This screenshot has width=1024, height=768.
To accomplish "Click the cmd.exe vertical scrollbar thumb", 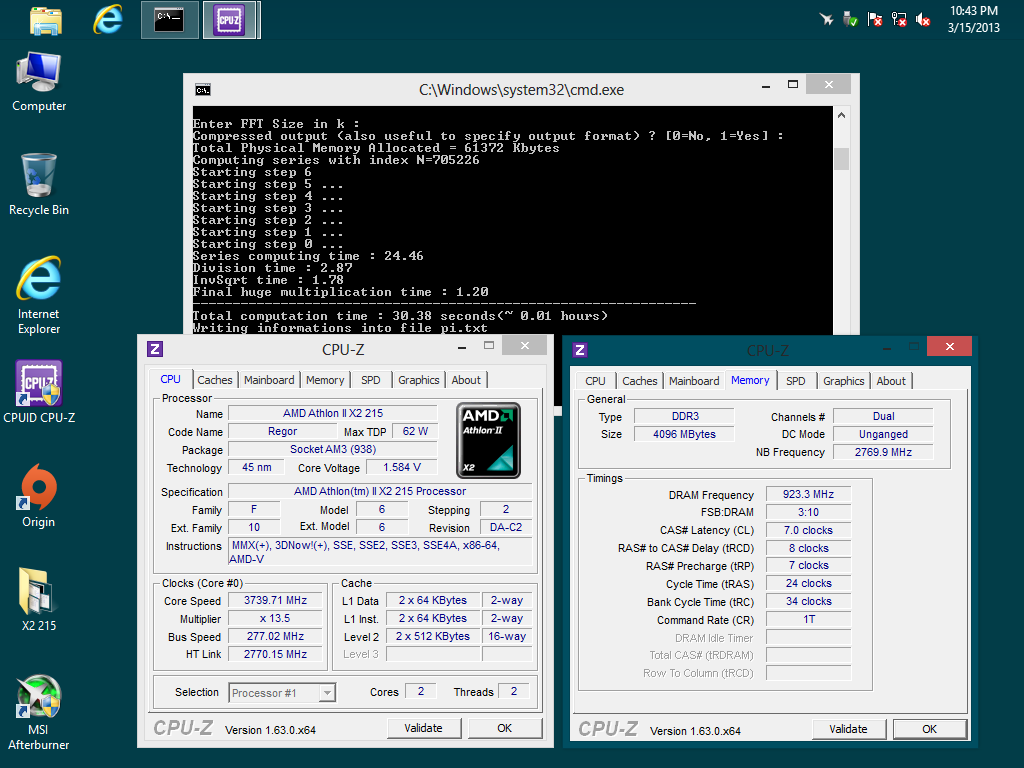I will point(842,159).
